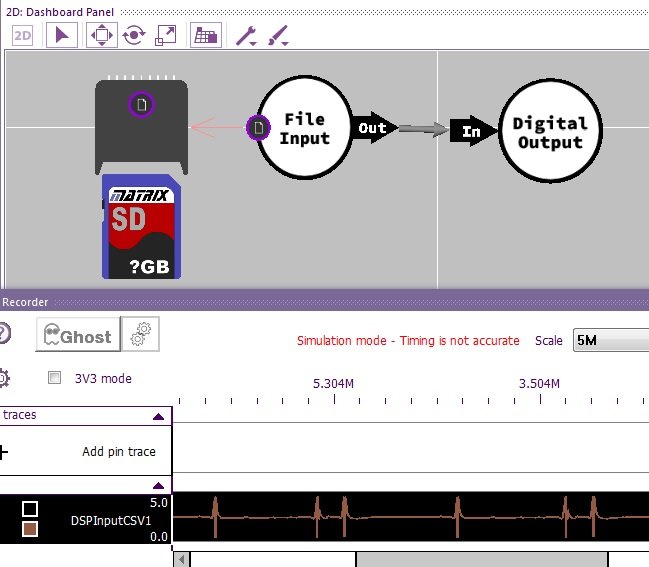Click the brown DSPInputCSV1 trace color swatch
Viewport: 649px width, 567px height.
[30, 528]
